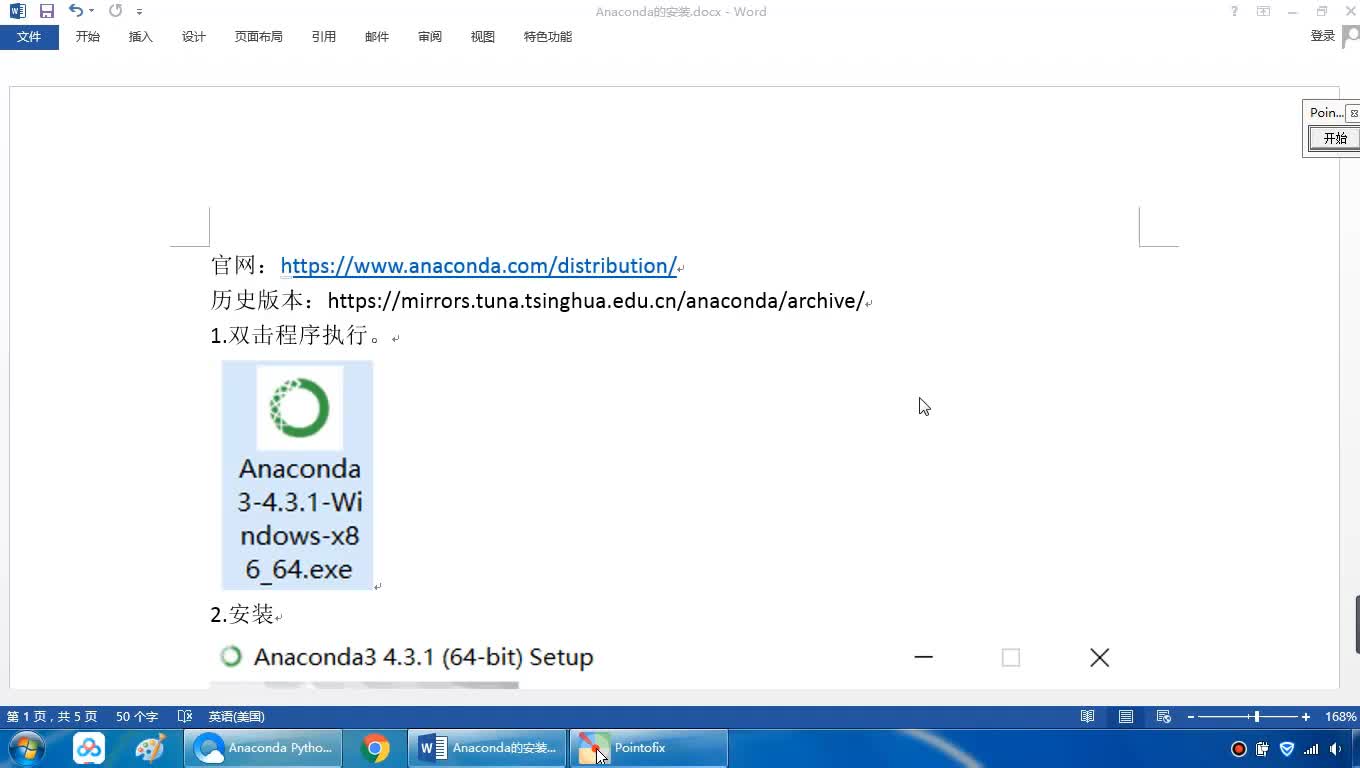Click the anaconda.com distribution hyperlink
Screen dimensions: 1360x768
[x=478, y=266]
